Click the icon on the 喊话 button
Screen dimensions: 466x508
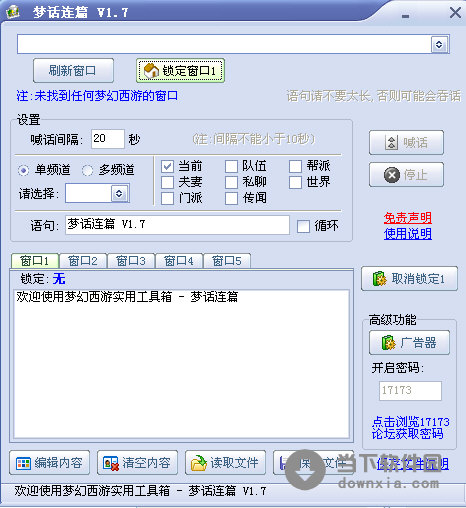pyautogui.click(x=391, y=143)
